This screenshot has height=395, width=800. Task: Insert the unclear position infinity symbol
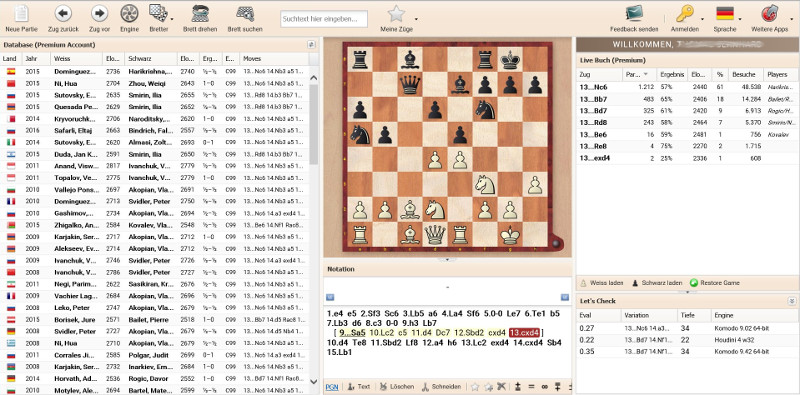coord(544,387)
